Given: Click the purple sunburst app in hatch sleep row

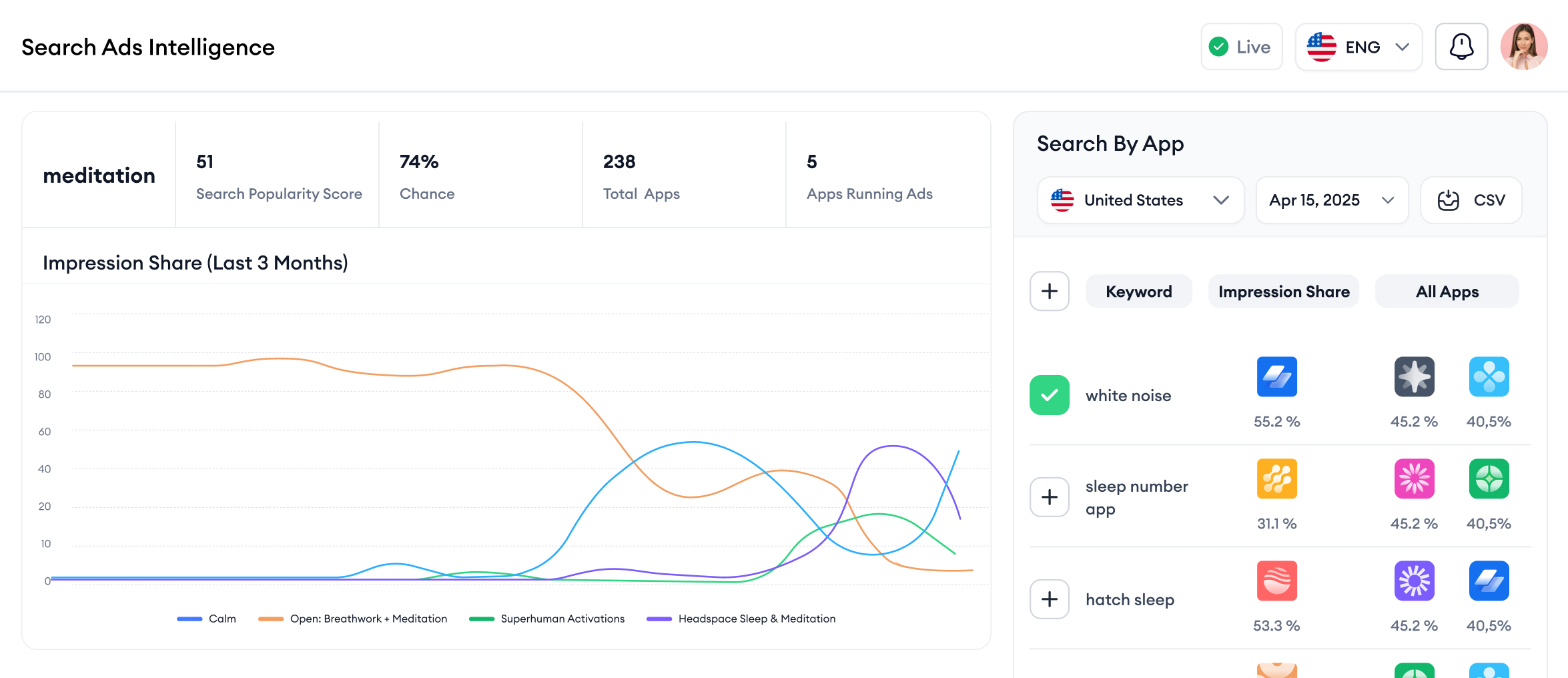Looking at the screenshot, I should pos(1415,581).
